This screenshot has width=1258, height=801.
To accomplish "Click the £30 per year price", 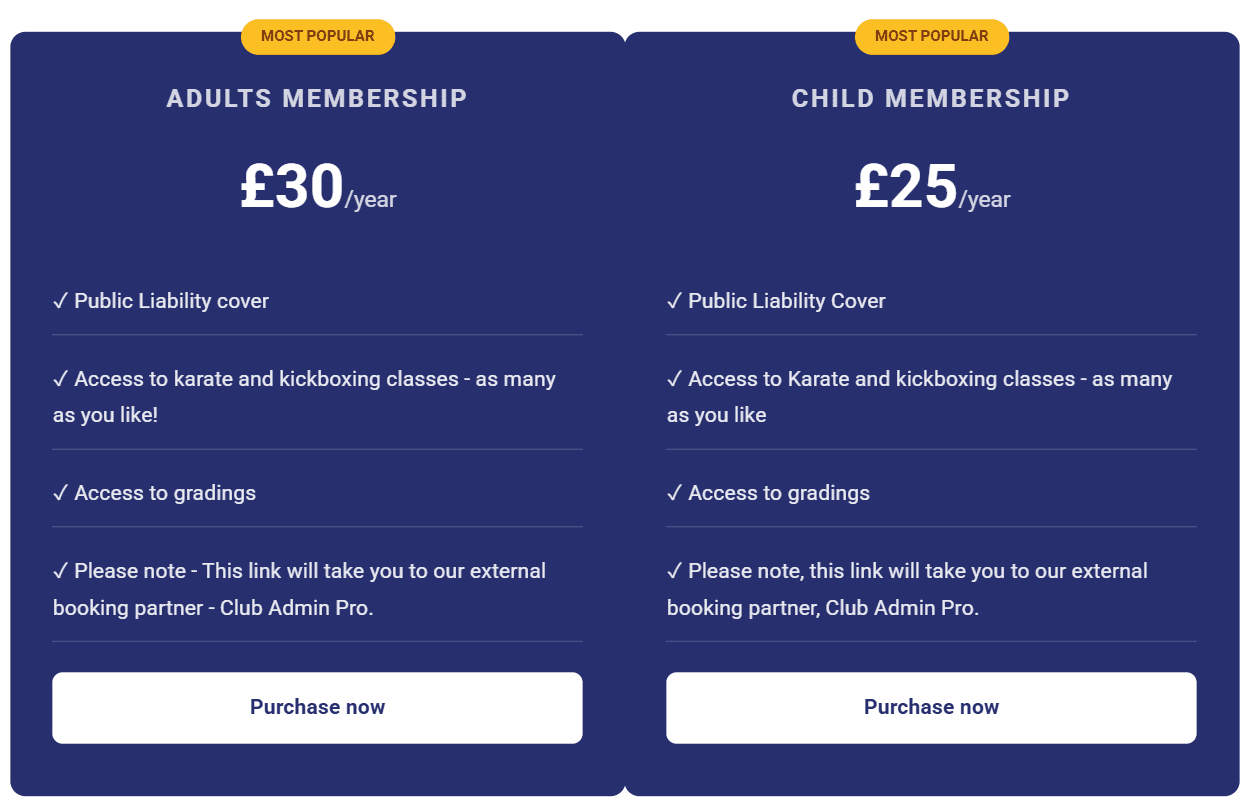I will tap(318, 187).
